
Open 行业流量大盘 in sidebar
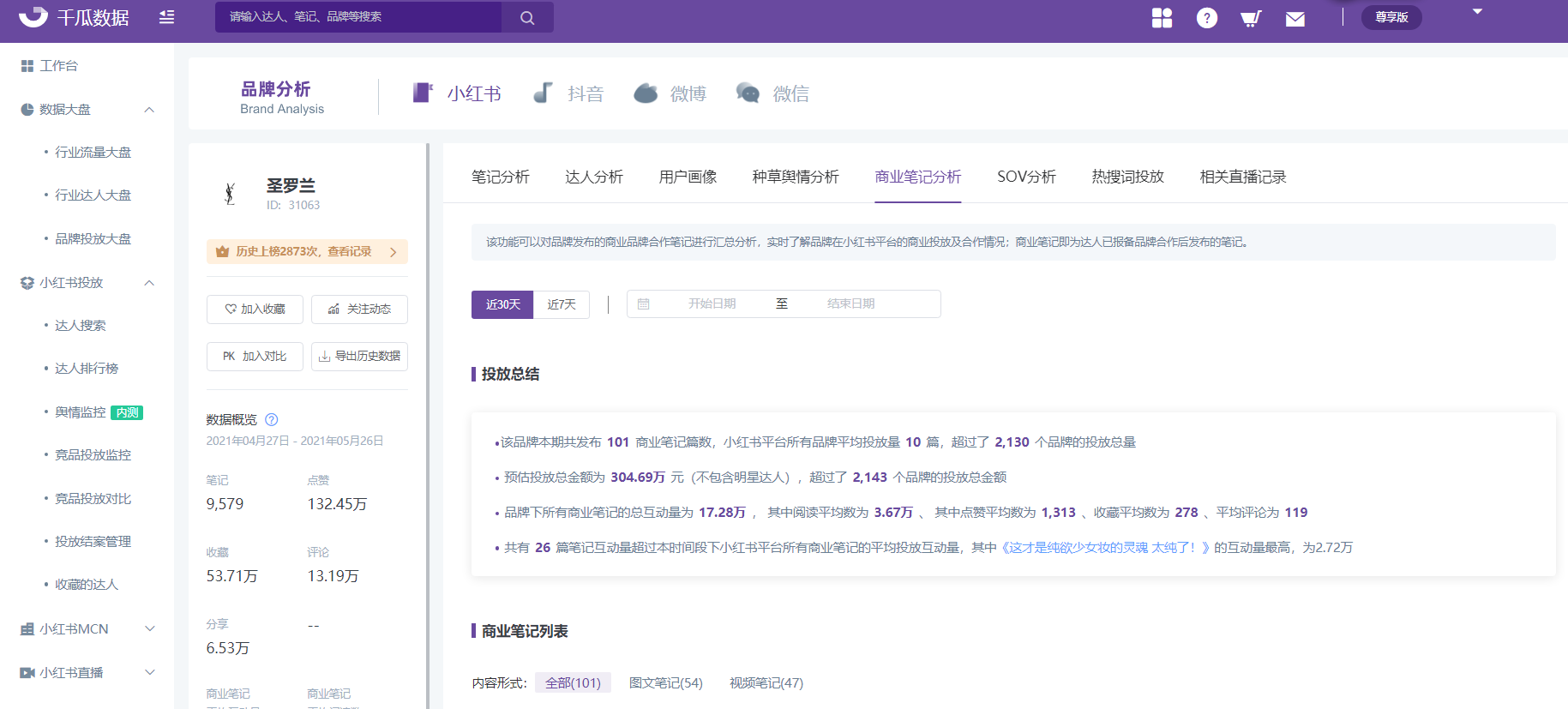point(93,153)
